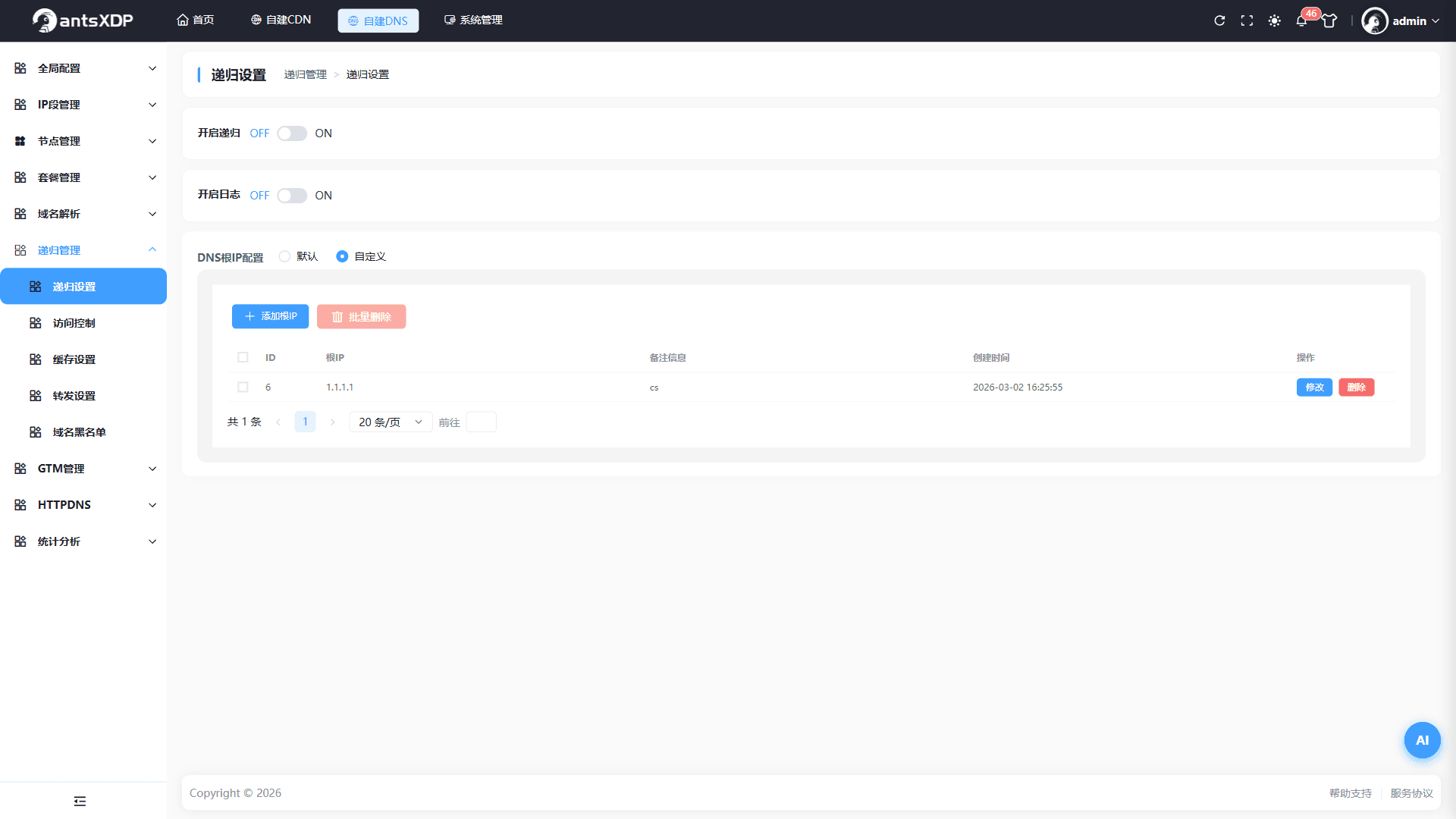Screen dimensions: 1456x819
Task: Click the admin avatar image
Action: tap(1375, 20)
